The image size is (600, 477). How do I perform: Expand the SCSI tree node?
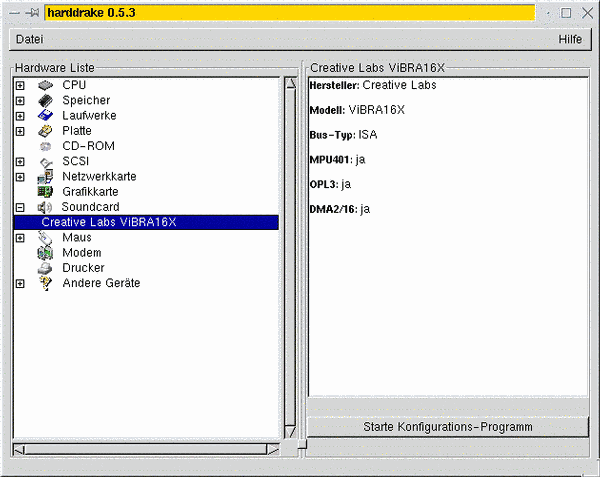coord(20,161)
